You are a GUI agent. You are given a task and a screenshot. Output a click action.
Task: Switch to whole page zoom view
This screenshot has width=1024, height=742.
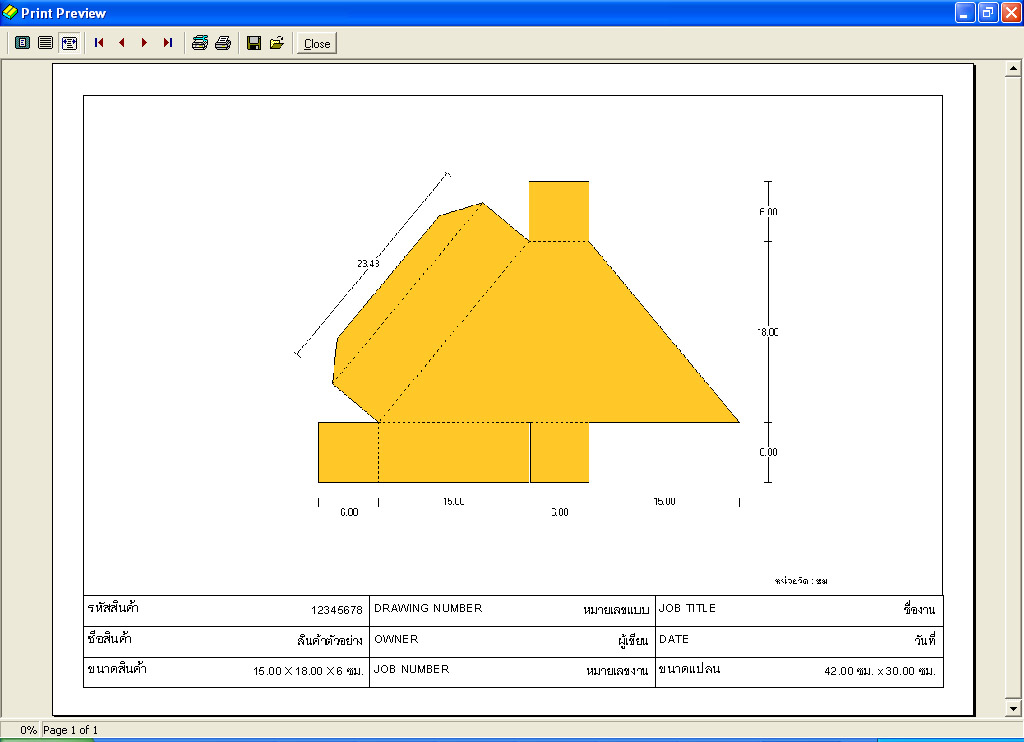tap(22, 43)
